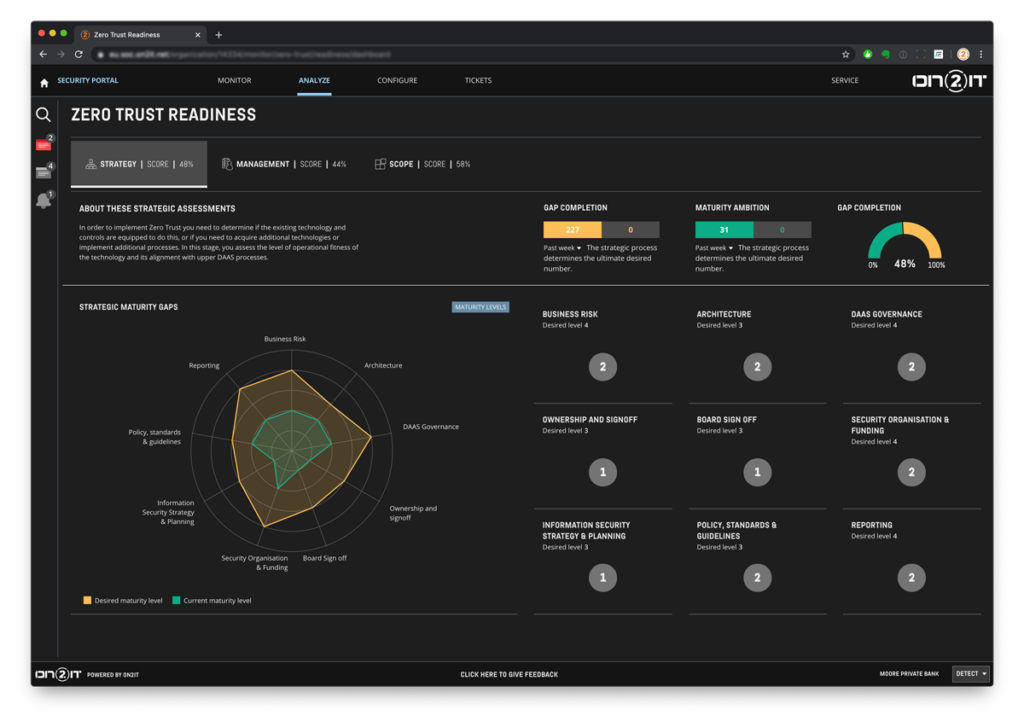Switch to the Management score tab
Image resolution: width=1024 pixels, height=727 pixels.
pyautogui.click(x=284, y=164)
